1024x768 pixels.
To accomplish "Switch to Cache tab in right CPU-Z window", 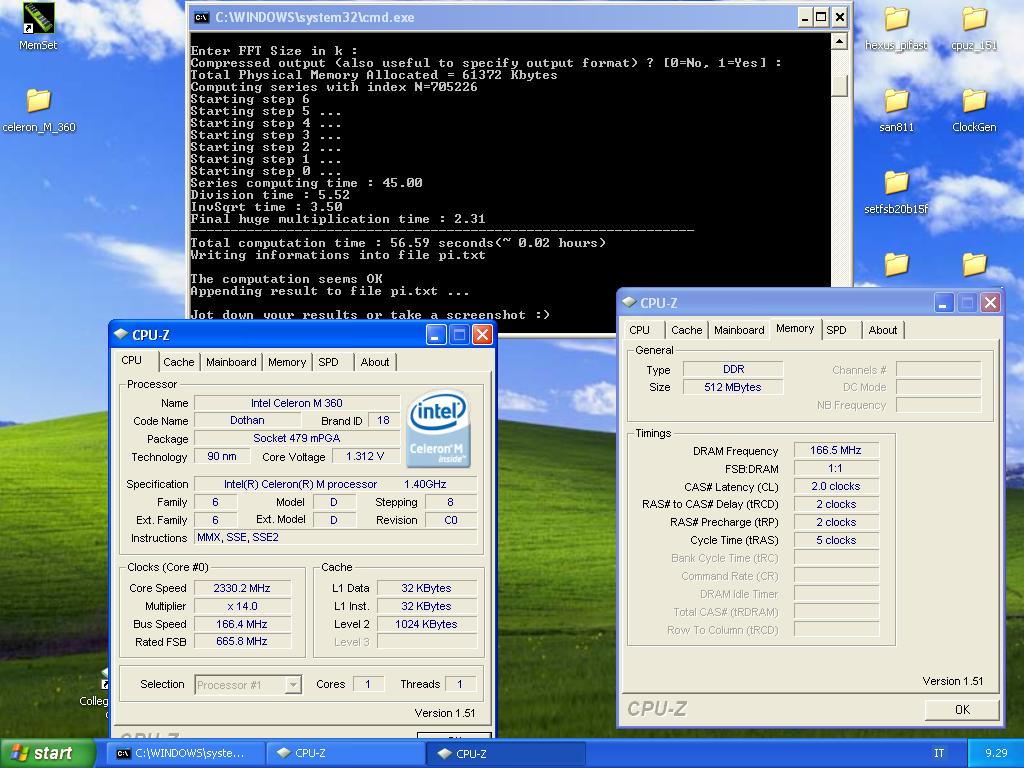I will [x=686, y=330].
